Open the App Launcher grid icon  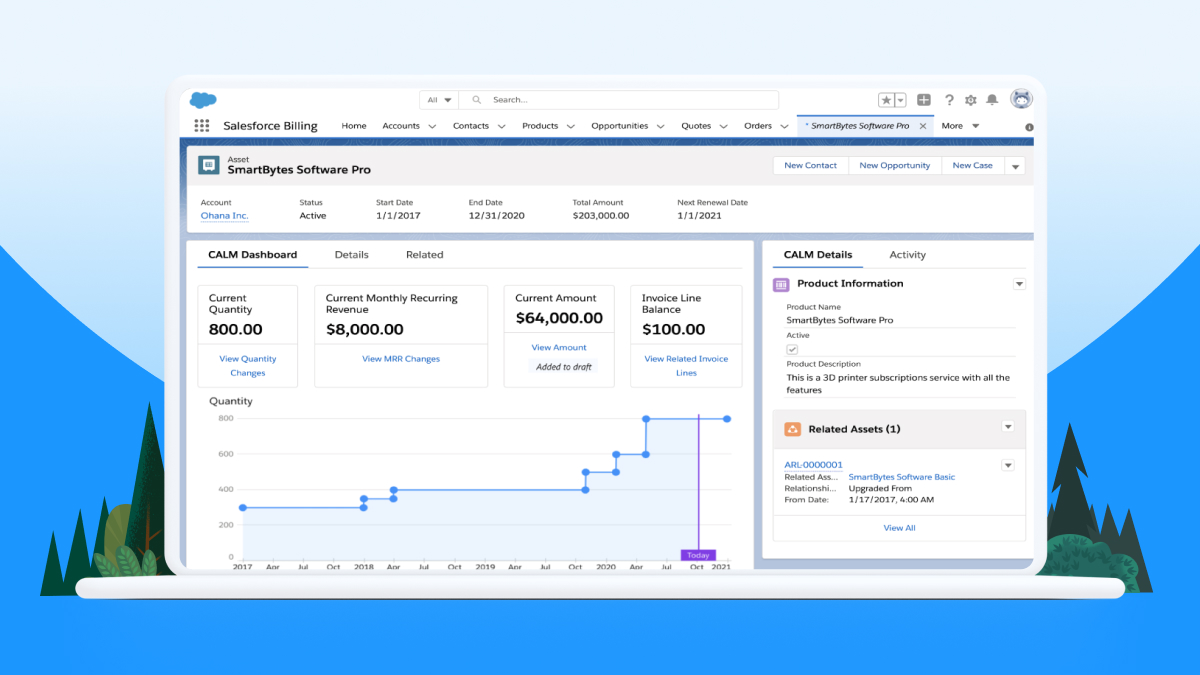point(201,125)
